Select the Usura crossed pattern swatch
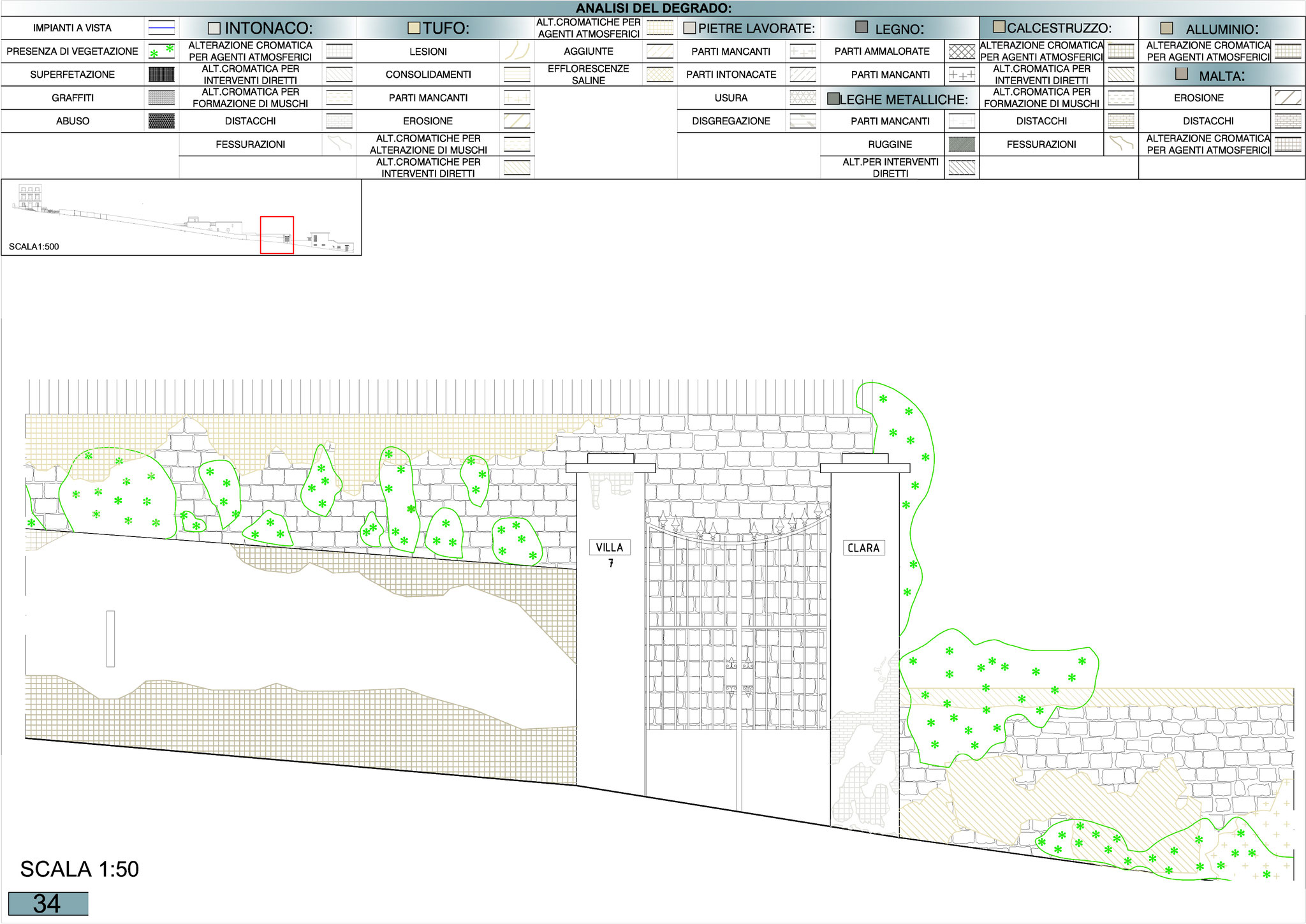The height and width of the screenshot is (924, 1306). (x=802, y=98)
